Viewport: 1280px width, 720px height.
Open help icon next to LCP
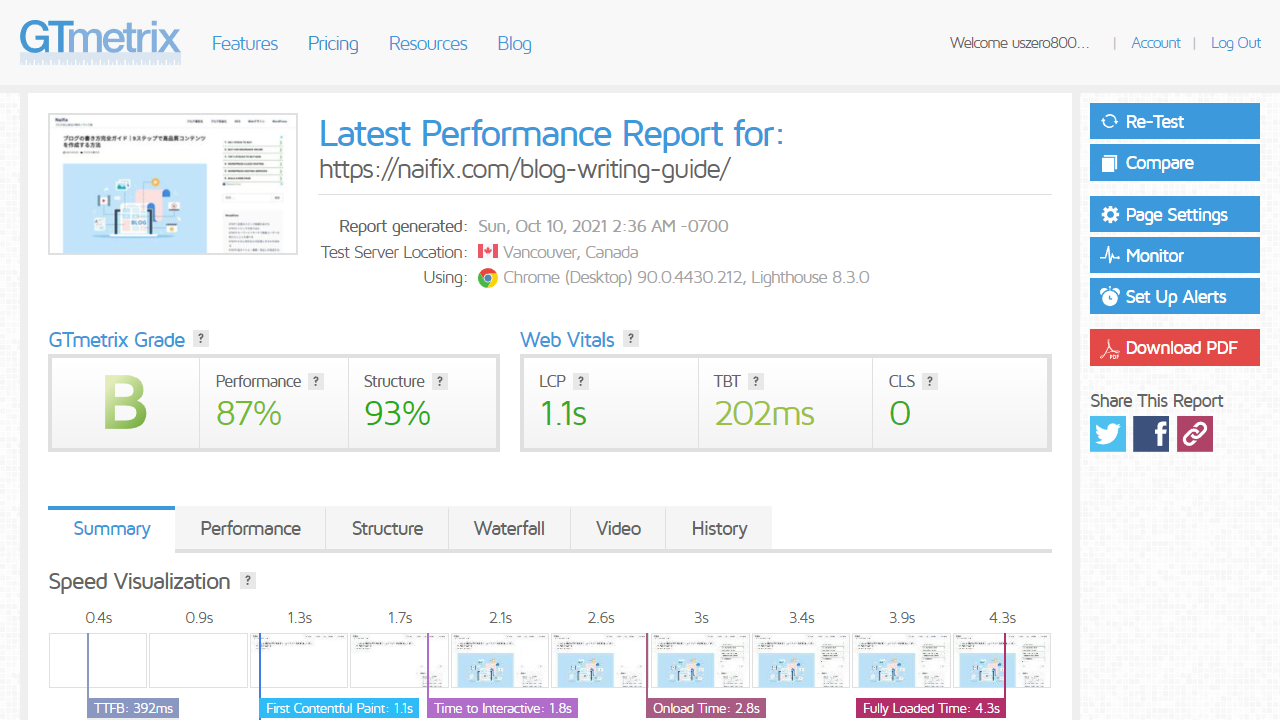(x=581, y=381)
